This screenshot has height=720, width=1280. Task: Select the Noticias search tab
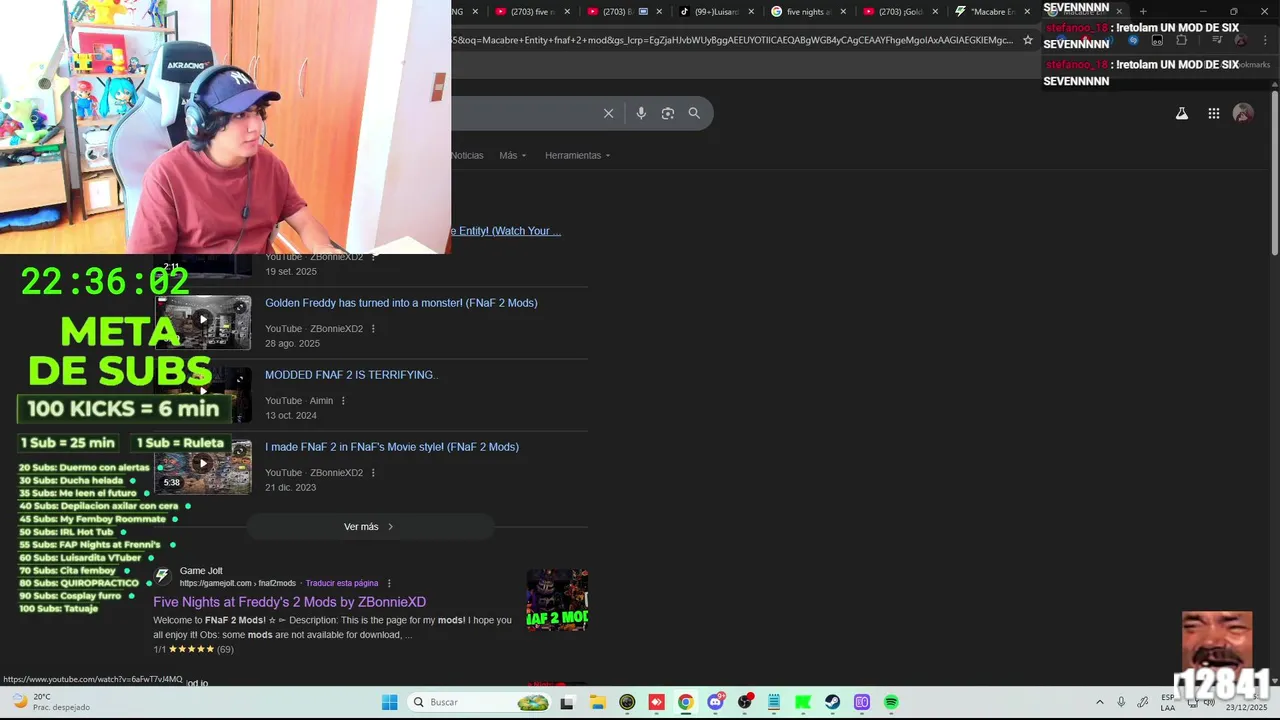point(467,155)
